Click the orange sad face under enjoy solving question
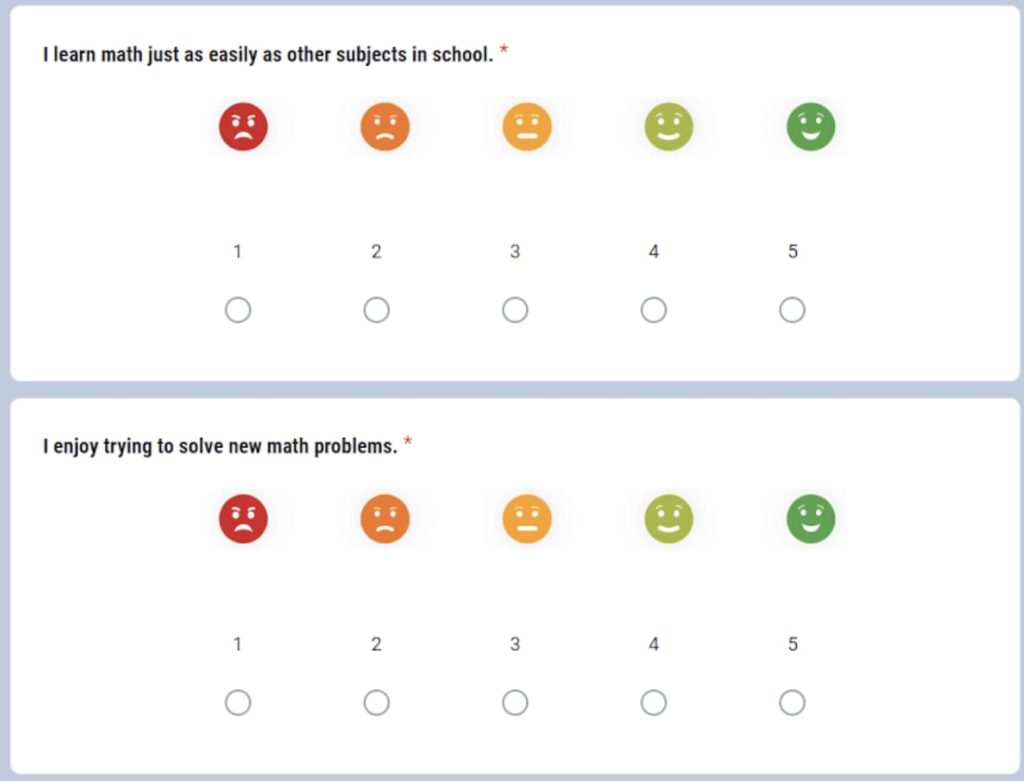 pos(385,519)
